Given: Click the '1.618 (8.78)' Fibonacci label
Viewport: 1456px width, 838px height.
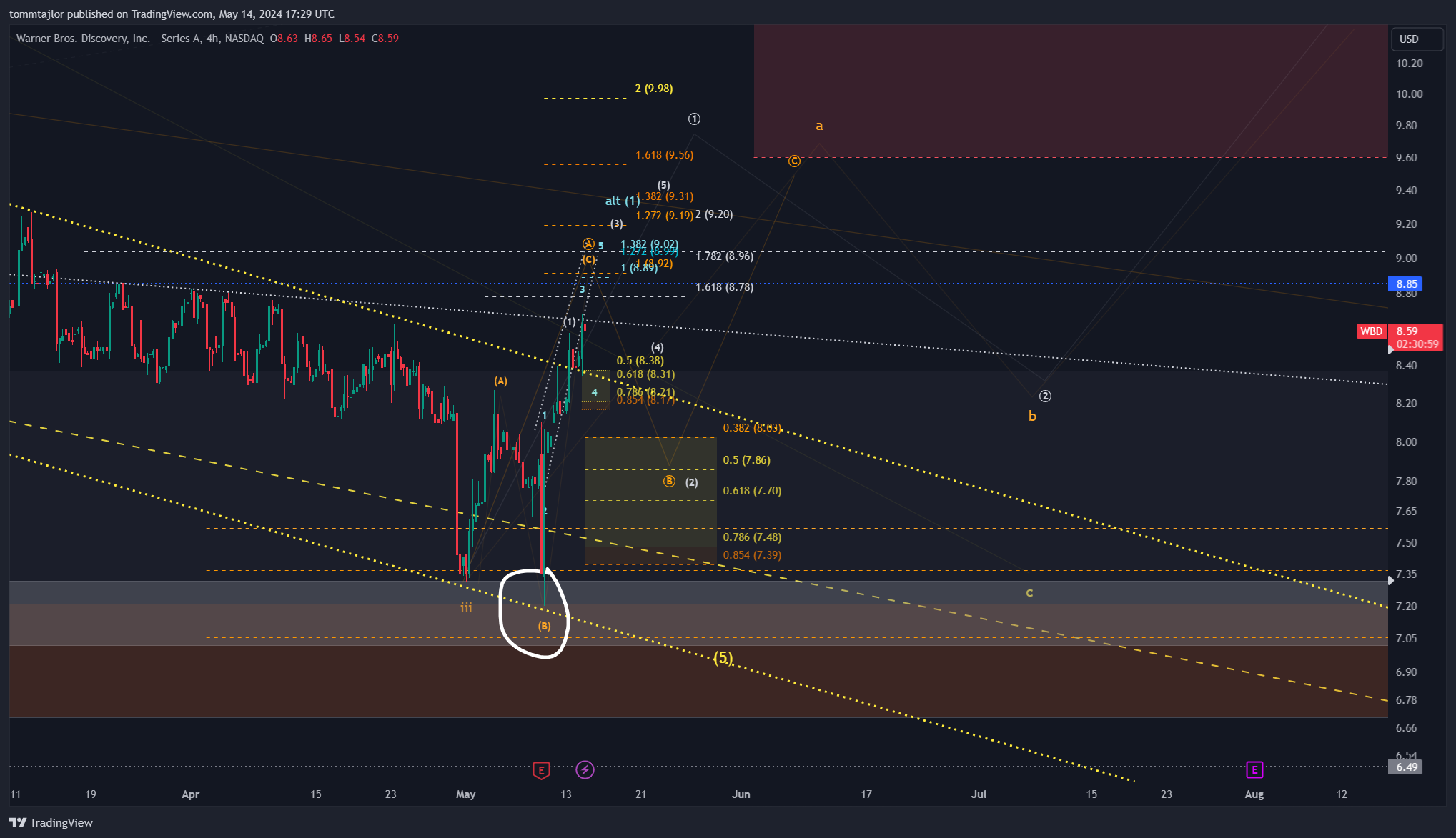Looking at the screenshot, I should (725, 287).
